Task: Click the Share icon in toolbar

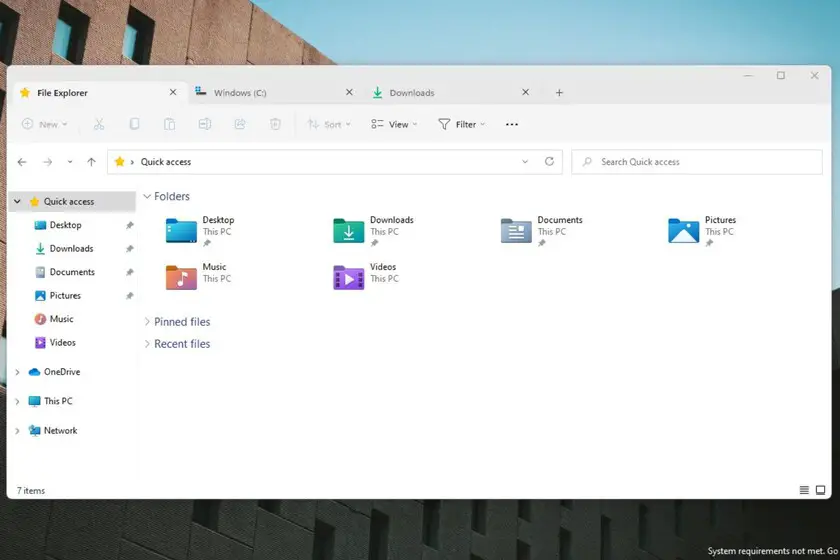Action: coord(240,124)
